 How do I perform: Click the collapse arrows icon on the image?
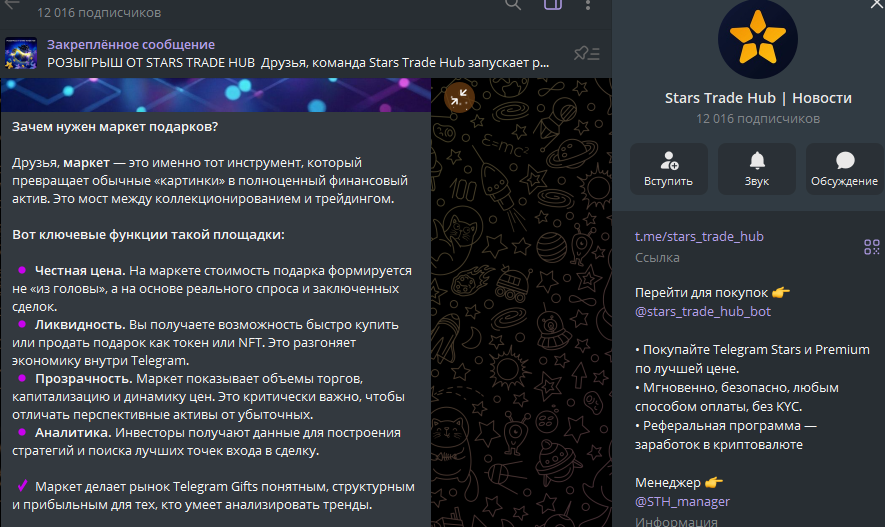459,97
